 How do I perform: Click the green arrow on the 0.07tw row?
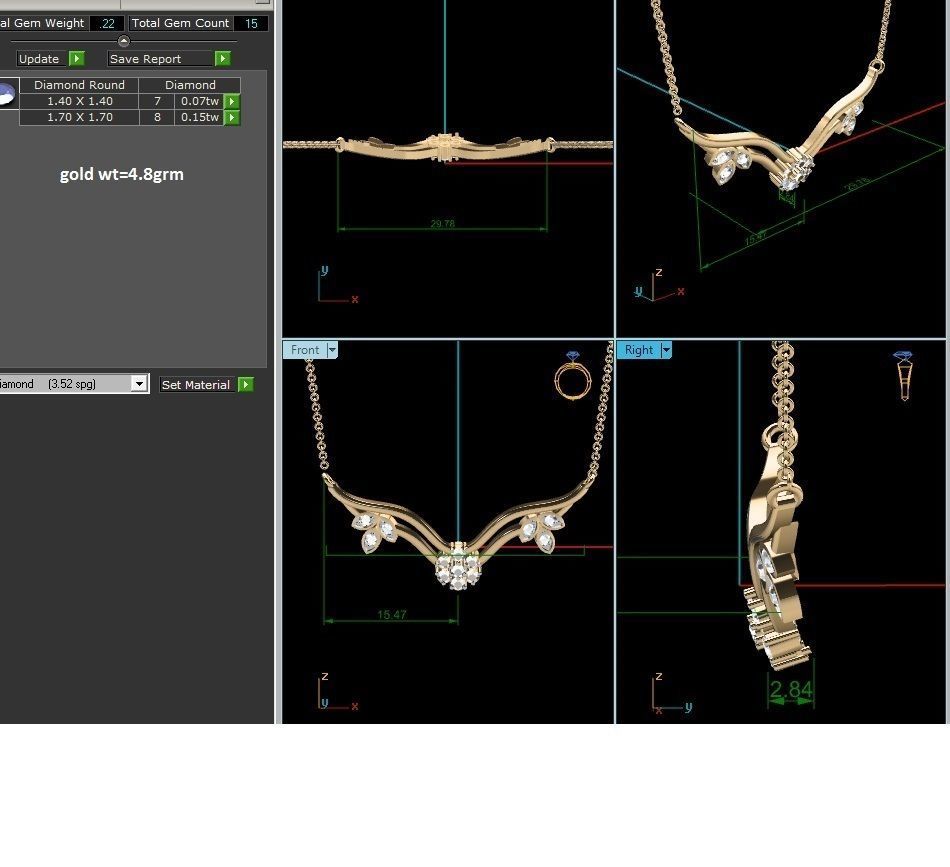232,101
